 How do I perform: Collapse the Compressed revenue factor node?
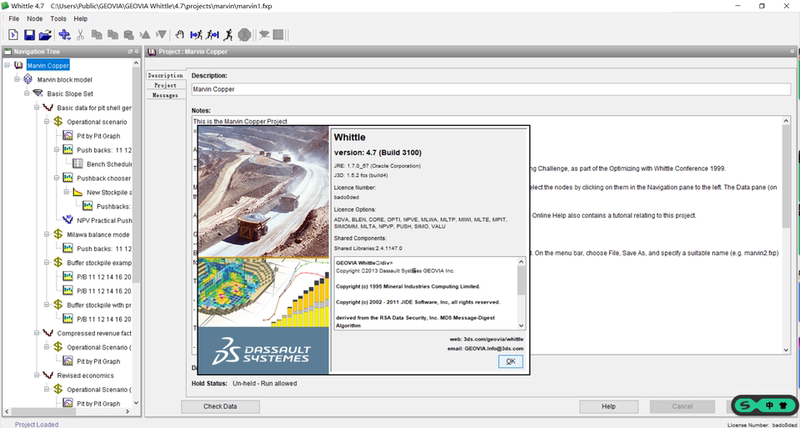tap(37, 333)
